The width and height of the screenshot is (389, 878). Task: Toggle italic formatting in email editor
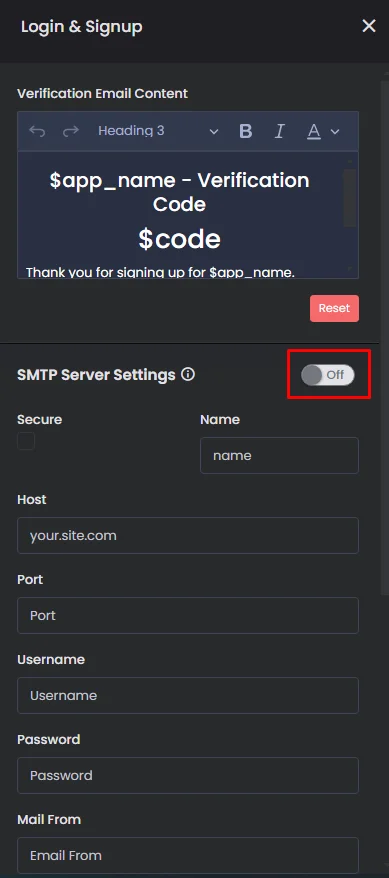click(x=279, y=132)
